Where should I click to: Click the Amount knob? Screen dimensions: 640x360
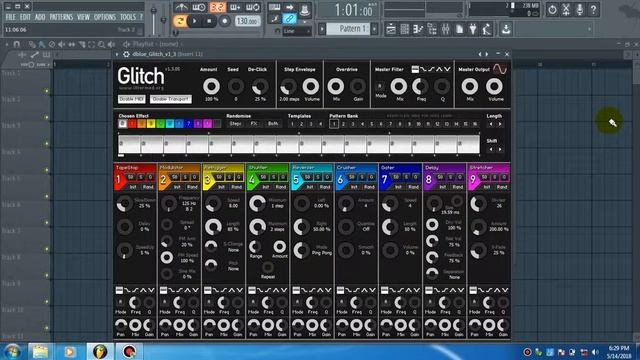coord(211,87)
